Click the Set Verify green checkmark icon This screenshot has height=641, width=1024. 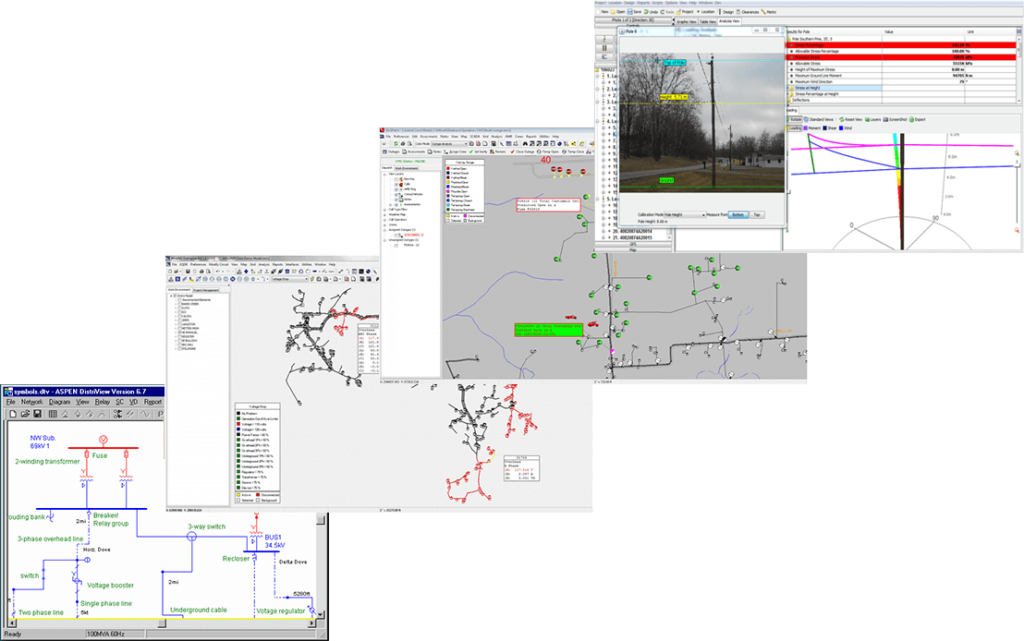coord(471,151)
